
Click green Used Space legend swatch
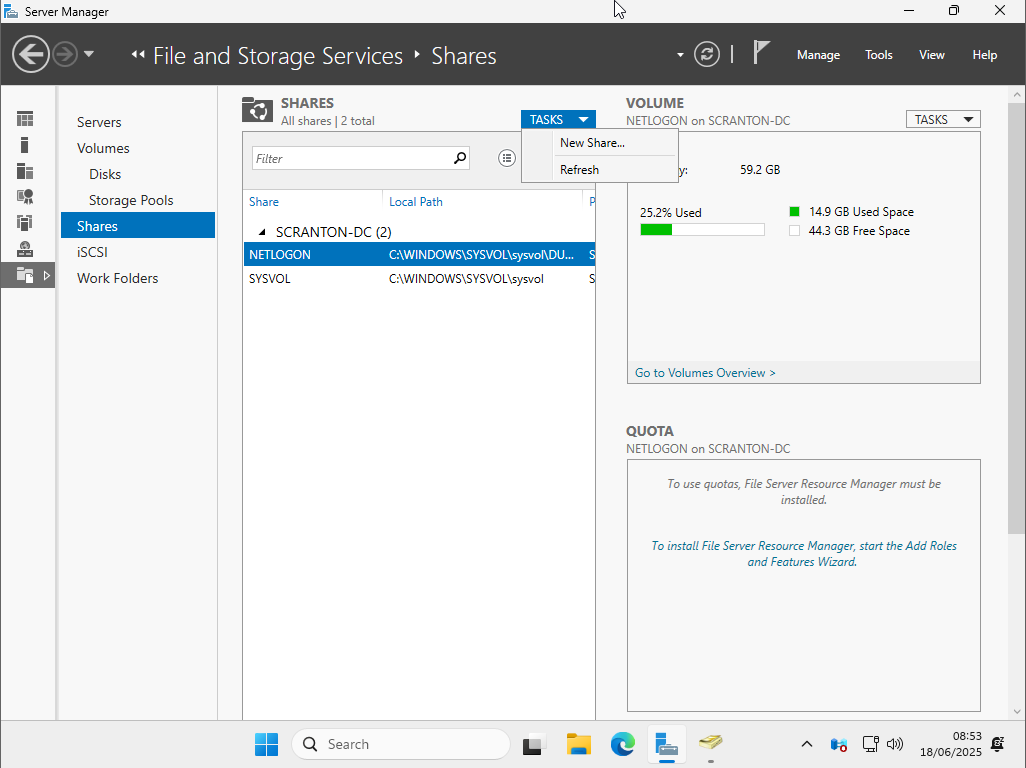pyautogui.click(x=794, y=212)
